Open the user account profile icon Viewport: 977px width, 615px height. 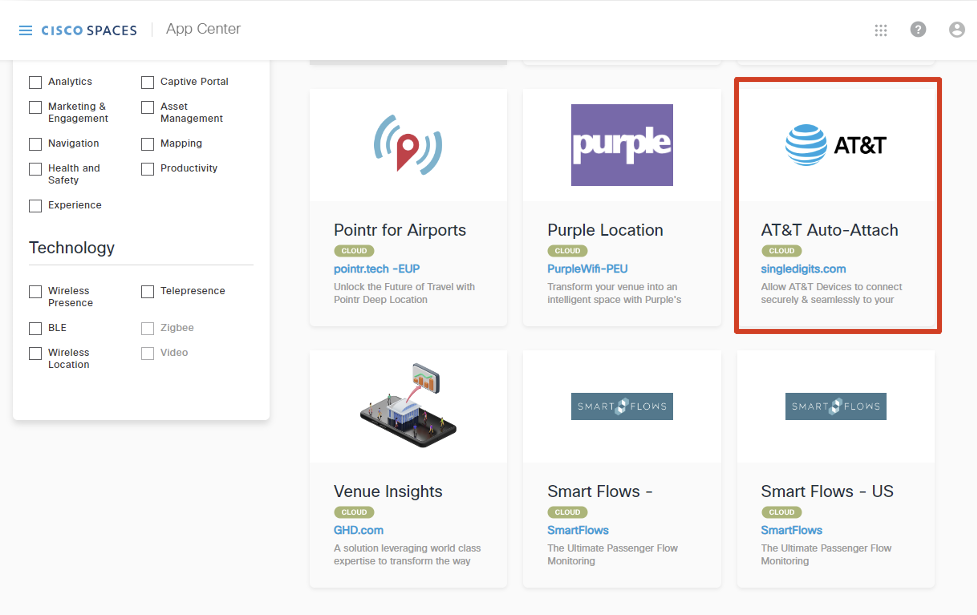pyautogui.click(x=956, y=30)
